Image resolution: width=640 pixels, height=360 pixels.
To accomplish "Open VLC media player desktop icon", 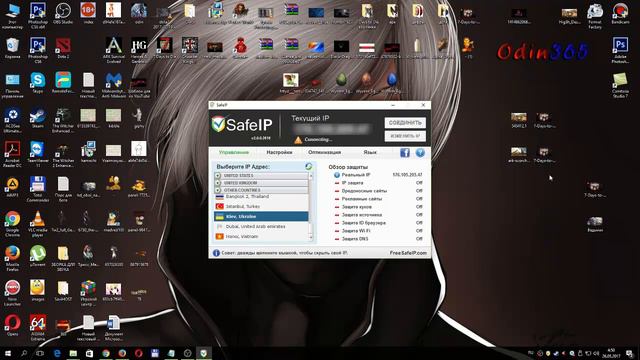I will [38, 224].
